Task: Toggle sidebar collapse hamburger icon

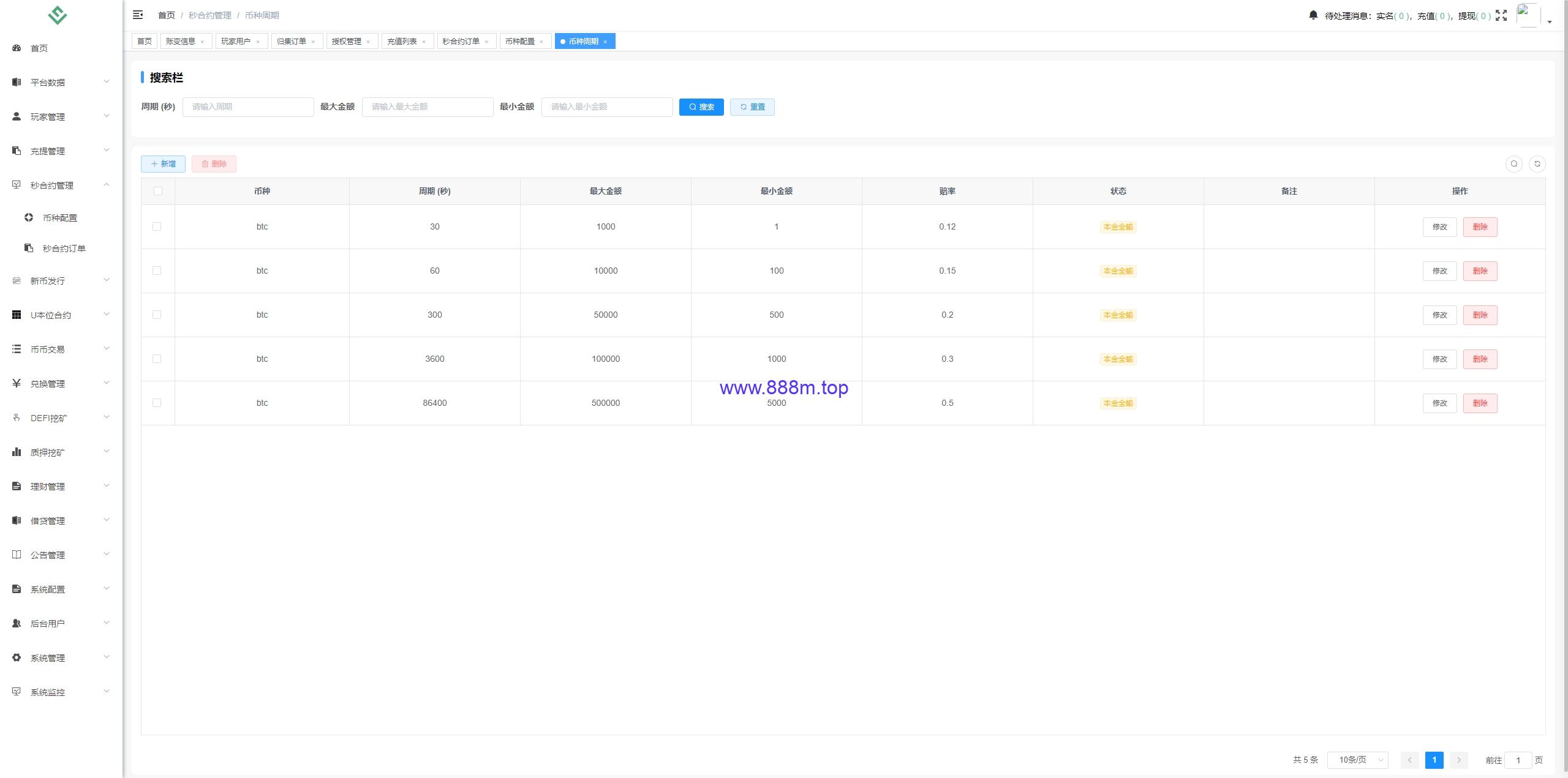Action: (x=138, y=15)
